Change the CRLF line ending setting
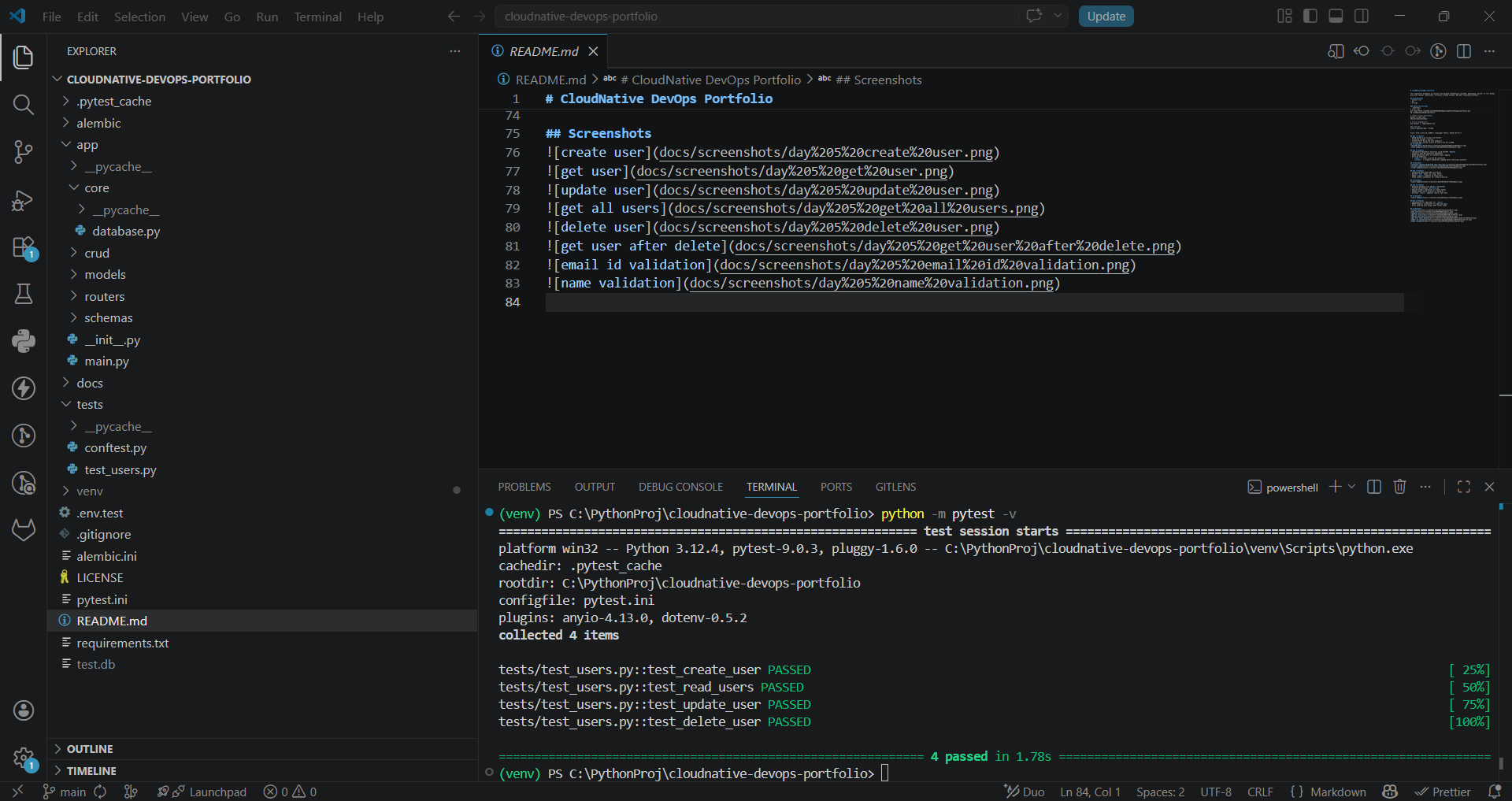The width and height of the screenshot is (1512, 801). pos(1260,792)
